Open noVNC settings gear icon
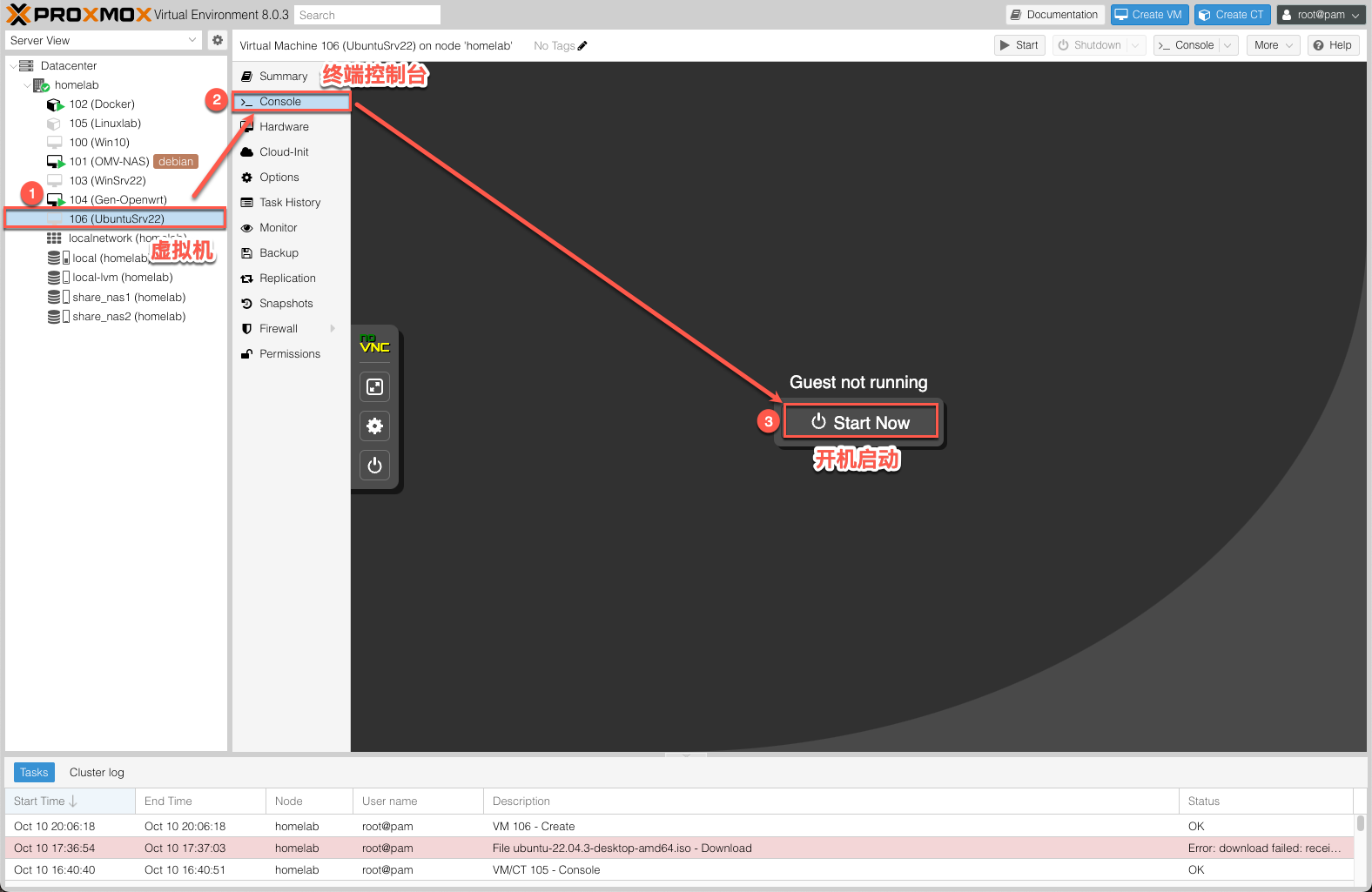Image resolution: width=1372 pixels, height=892 pixels. click(x=375, y=426)
